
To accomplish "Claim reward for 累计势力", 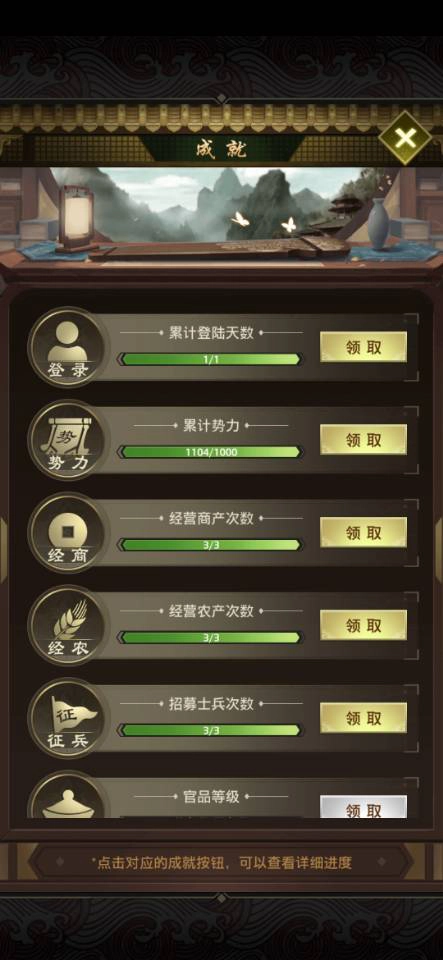I will coord(363,440).
